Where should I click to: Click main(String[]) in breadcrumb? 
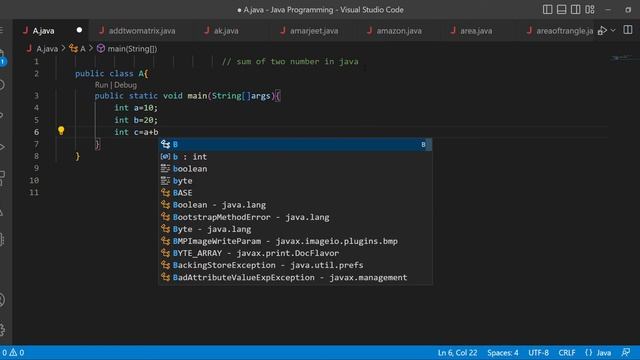(132, 49)
